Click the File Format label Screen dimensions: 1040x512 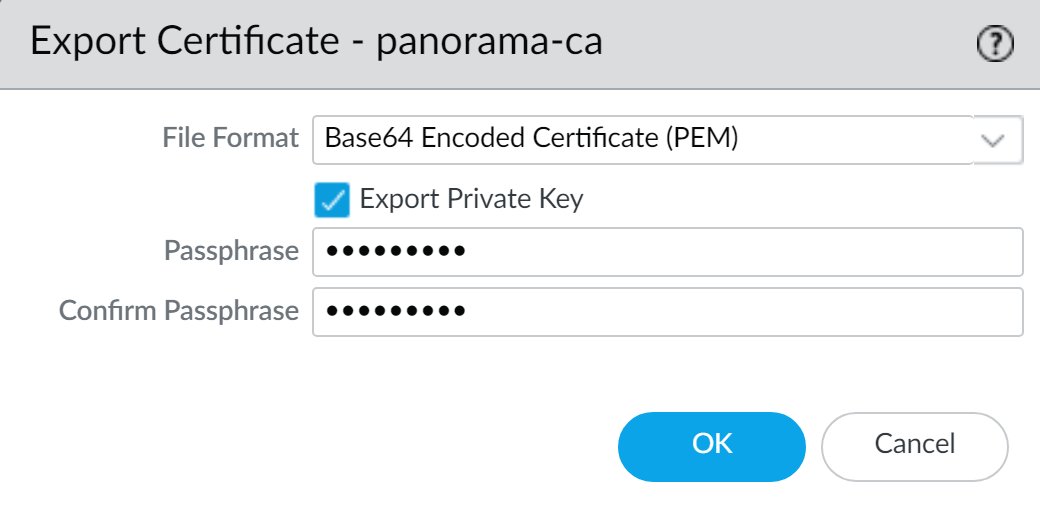coord(230,139)
